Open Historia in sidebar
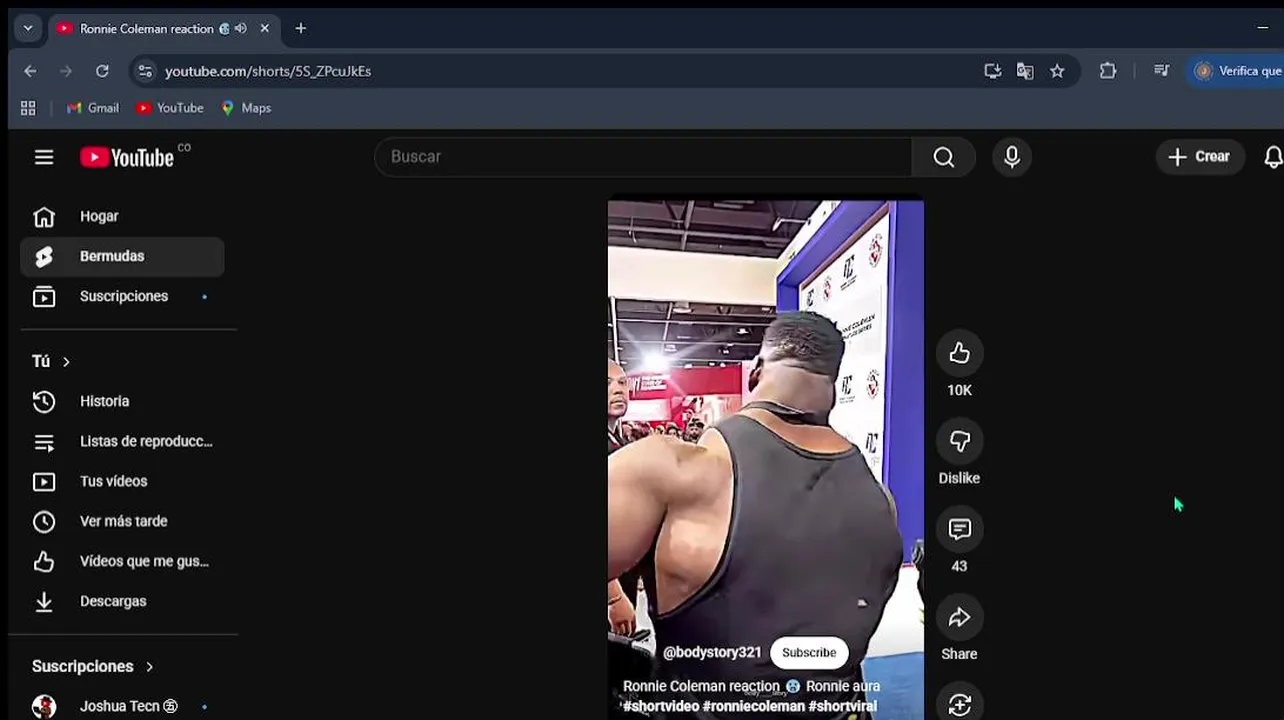1284x720 pixels. (122, 401)
